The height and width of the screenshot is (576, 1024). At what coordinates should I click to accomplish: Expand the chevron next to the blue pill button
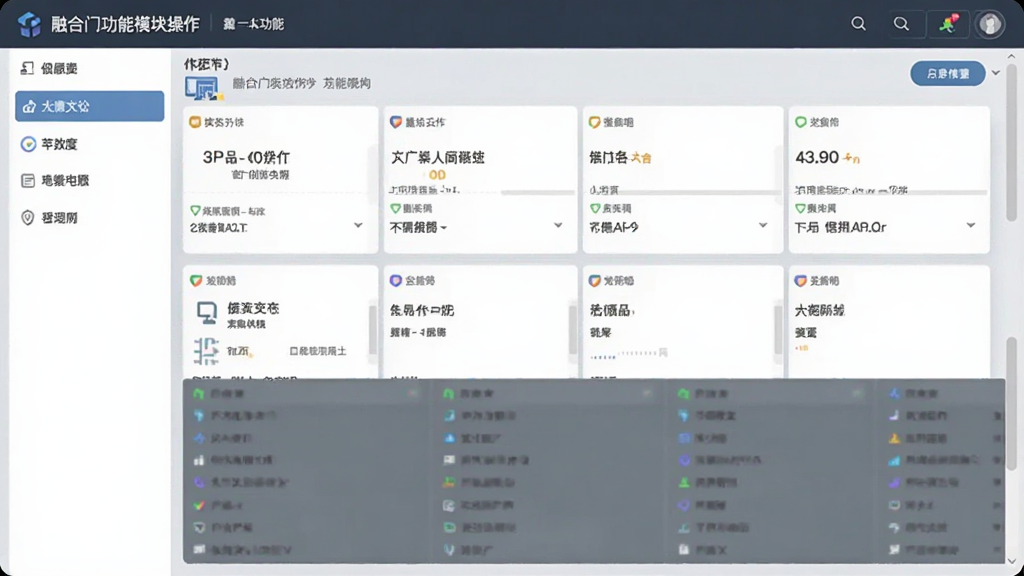click(996, 73)
